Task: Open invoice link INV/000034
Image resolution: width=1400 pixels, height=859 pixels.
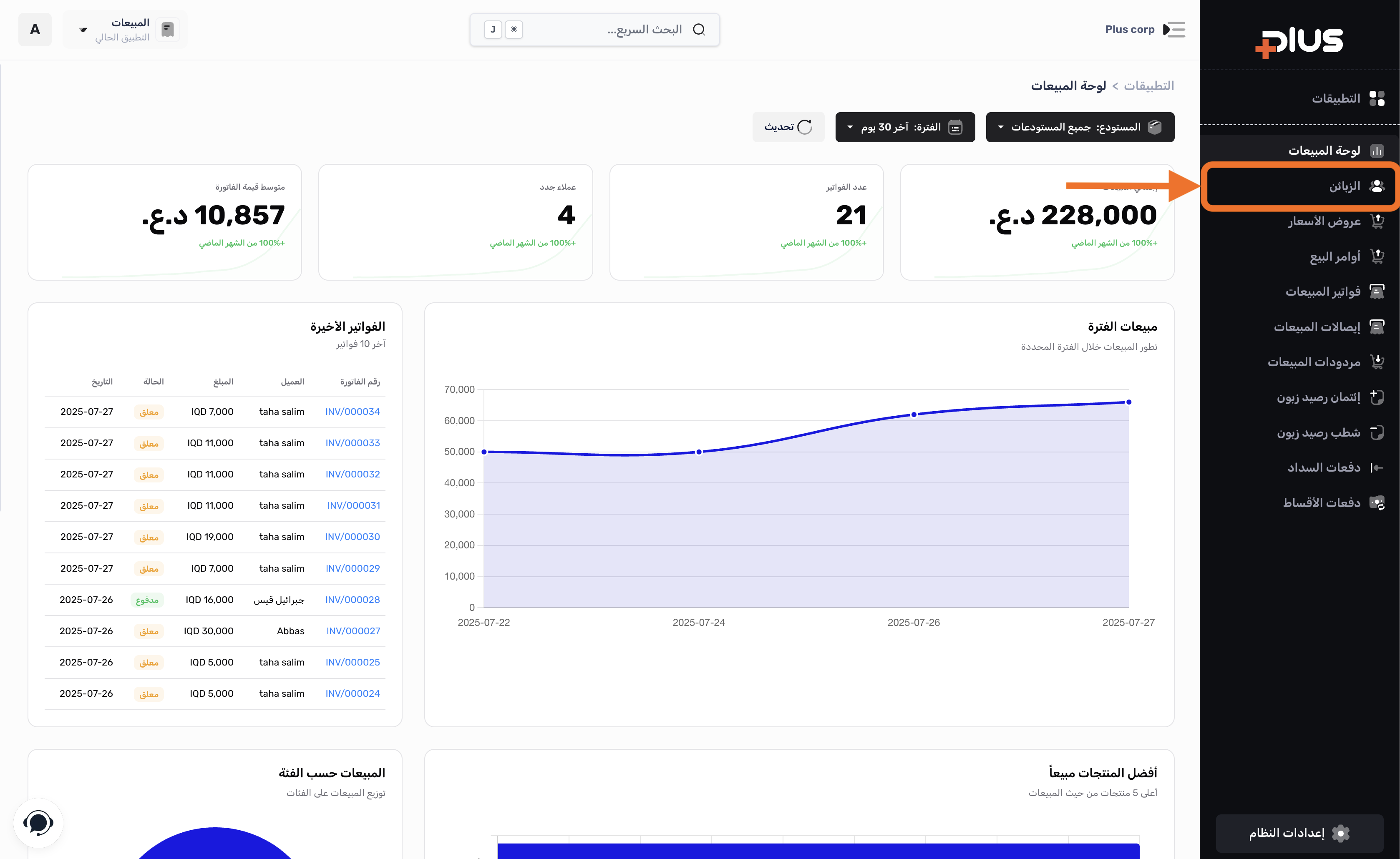Action: (352, 412)
